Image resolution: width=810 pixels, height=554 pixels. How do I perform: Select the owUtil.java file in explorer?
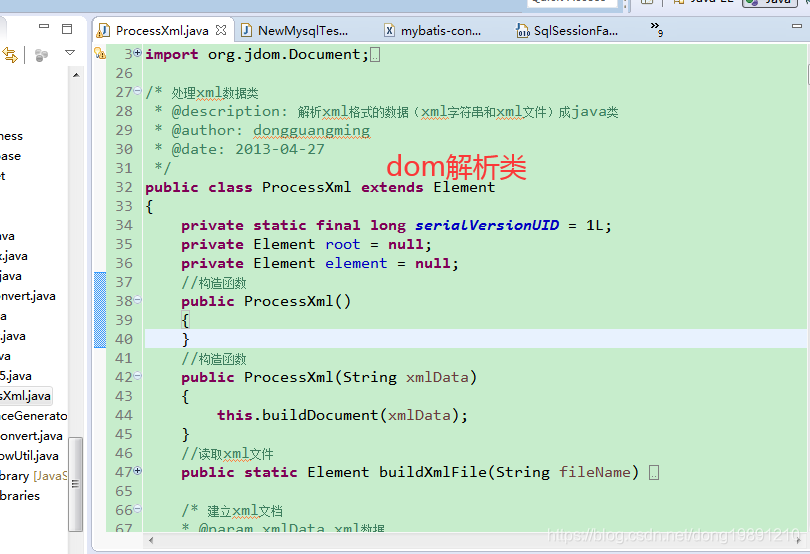tap(29, 456)
